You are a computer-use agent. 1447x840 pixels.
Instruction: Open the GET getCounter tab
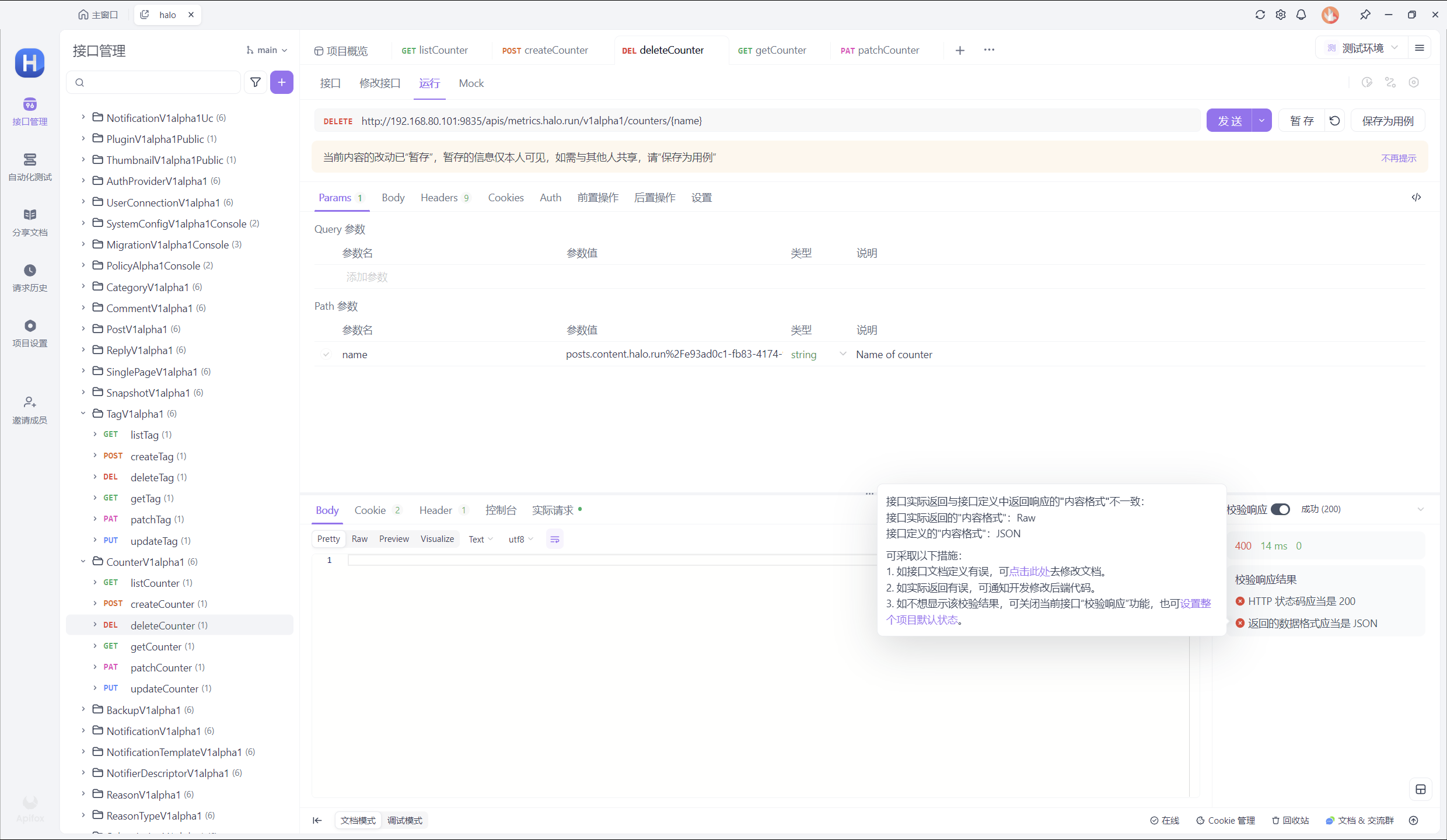[772, 50]
